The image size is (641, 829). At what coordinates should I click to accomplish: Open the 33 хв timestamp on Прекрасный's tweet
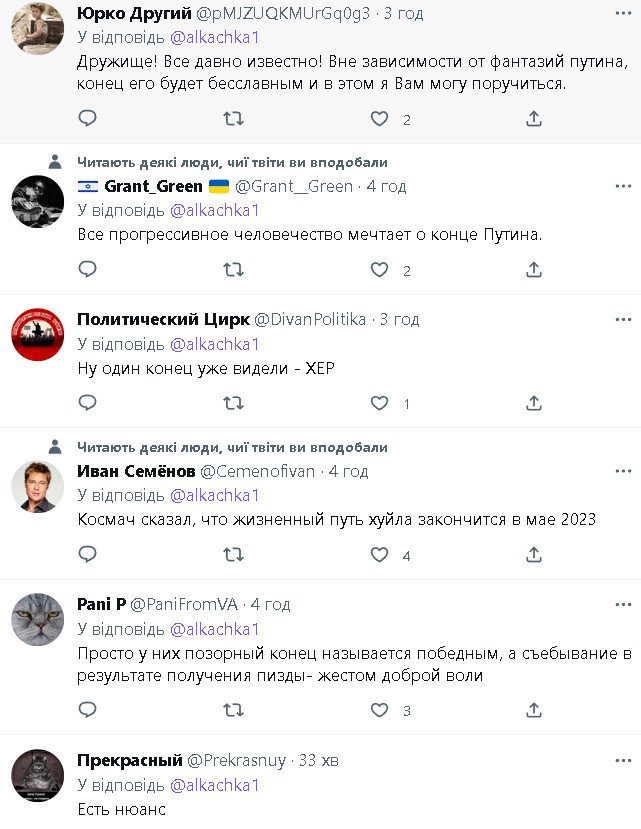[x=319, y=761]
